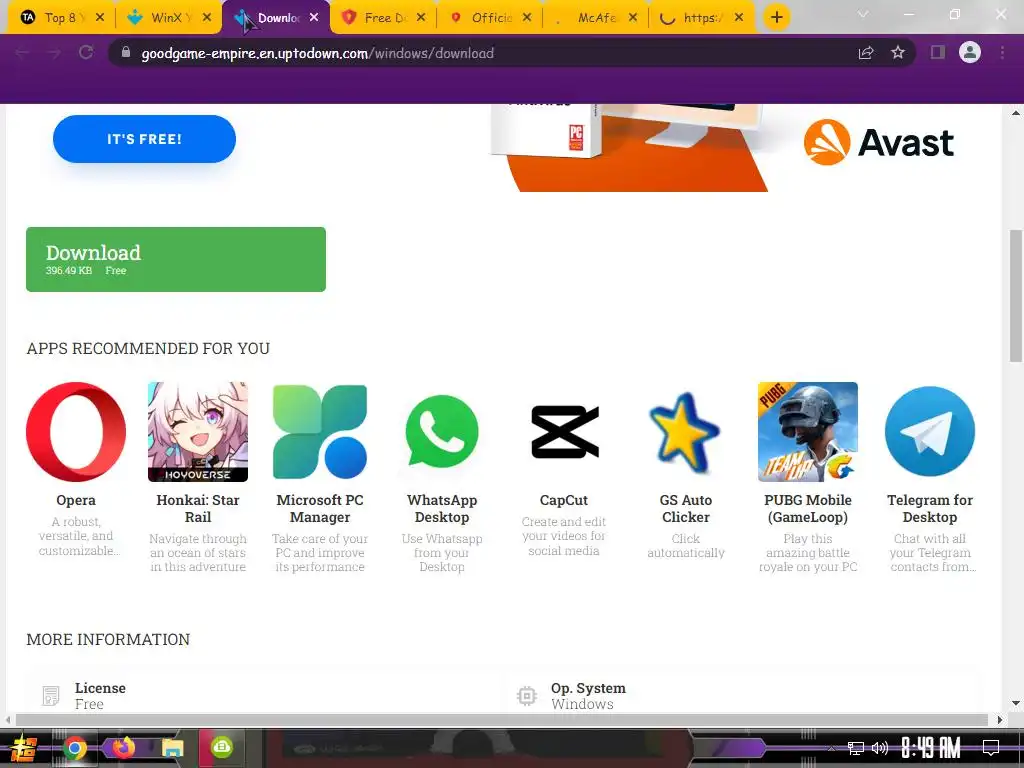The height and width of the screenshot is (768, 1024).
Task: Switch to the WinX tab
Action: point(168,18)
